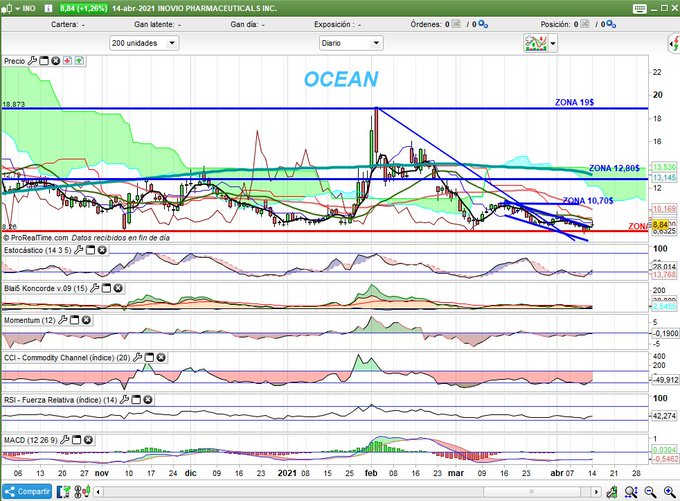Maximize the Blai5 Koncorde panel
This screenshot has width=680, height=501.
coord(106,288)
